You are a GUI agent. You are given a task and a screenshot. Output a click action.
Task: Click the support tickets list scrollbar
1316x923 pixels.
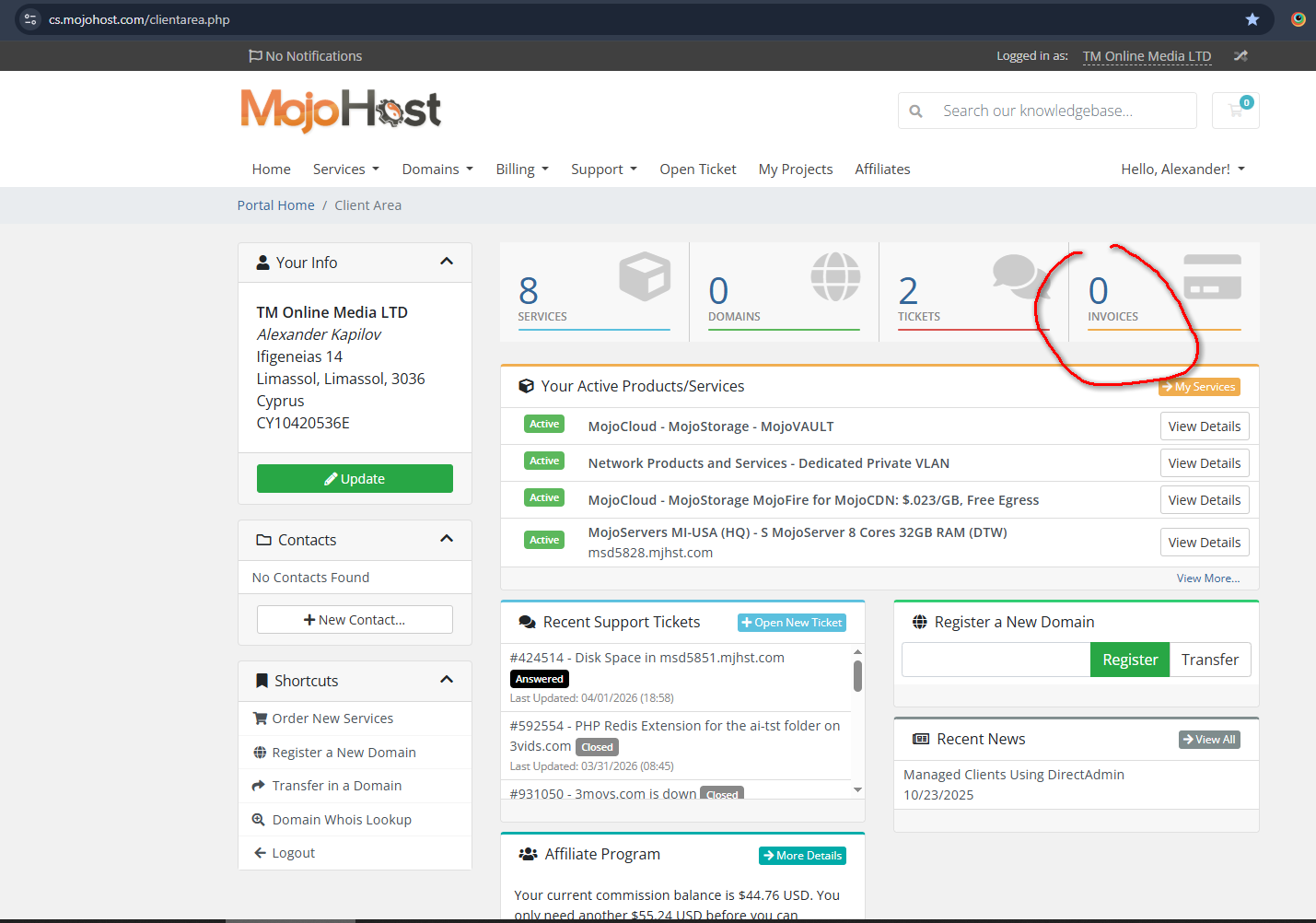(x=857, y=676)
